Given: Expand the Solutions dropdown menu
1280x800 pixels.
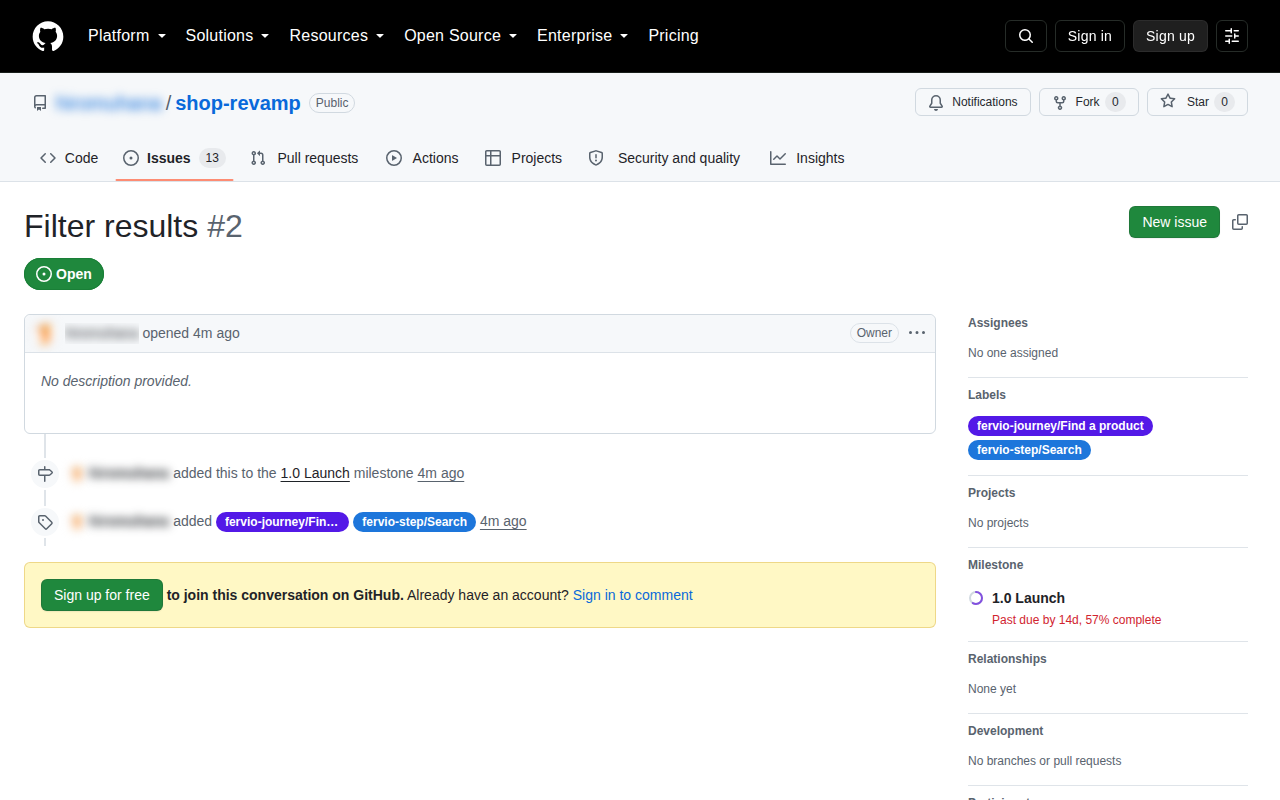Looking at the screenshot, I should [228, 36].
